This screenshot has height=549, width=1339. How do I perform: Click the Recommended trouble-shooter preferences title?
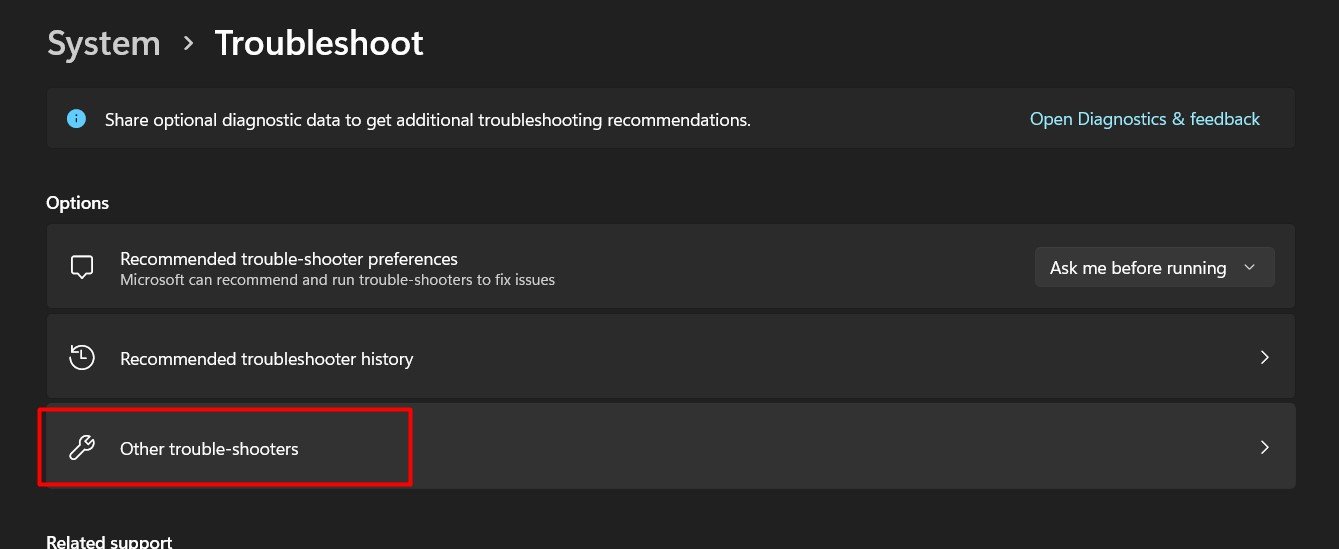coord(289,259)
